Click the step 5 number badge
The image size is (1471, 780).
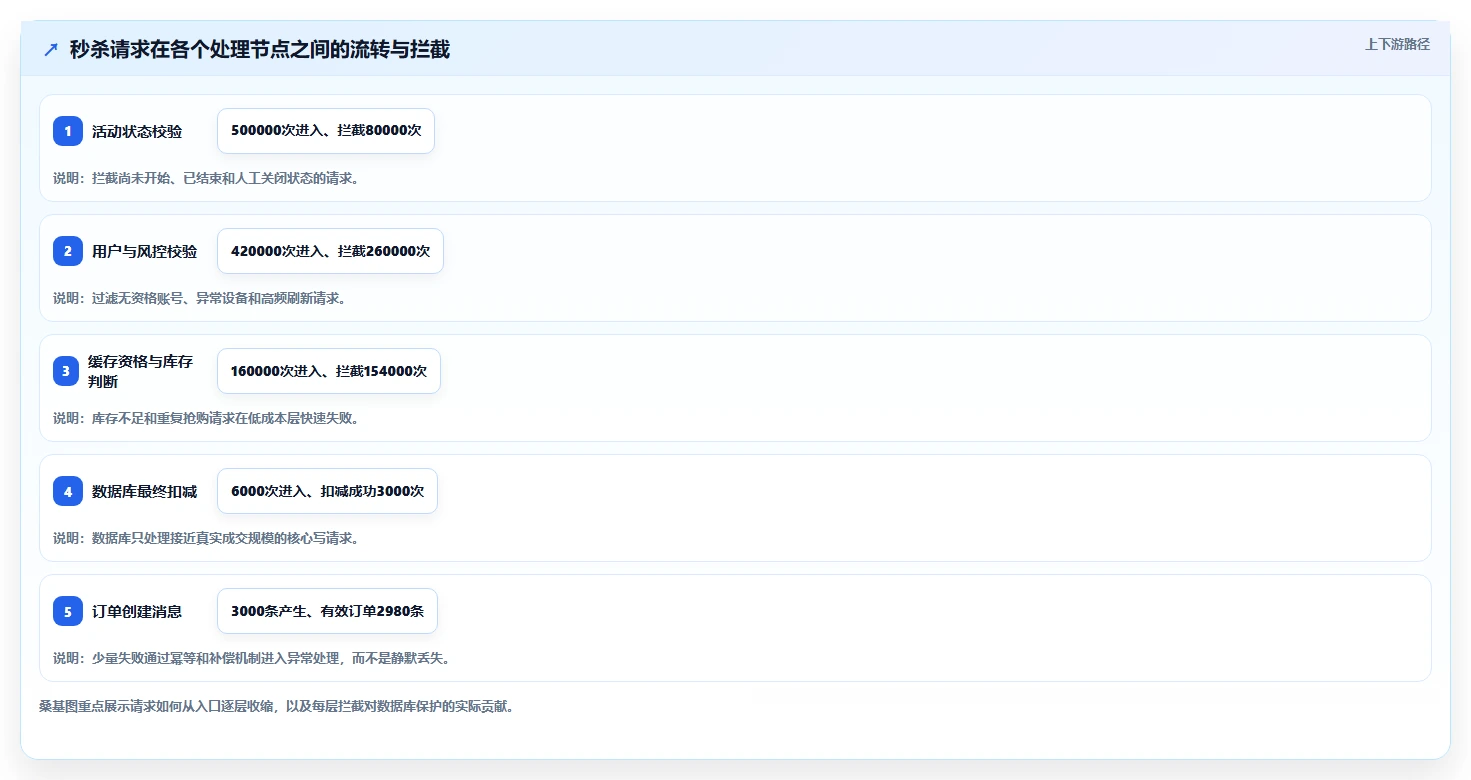point(68,611)
